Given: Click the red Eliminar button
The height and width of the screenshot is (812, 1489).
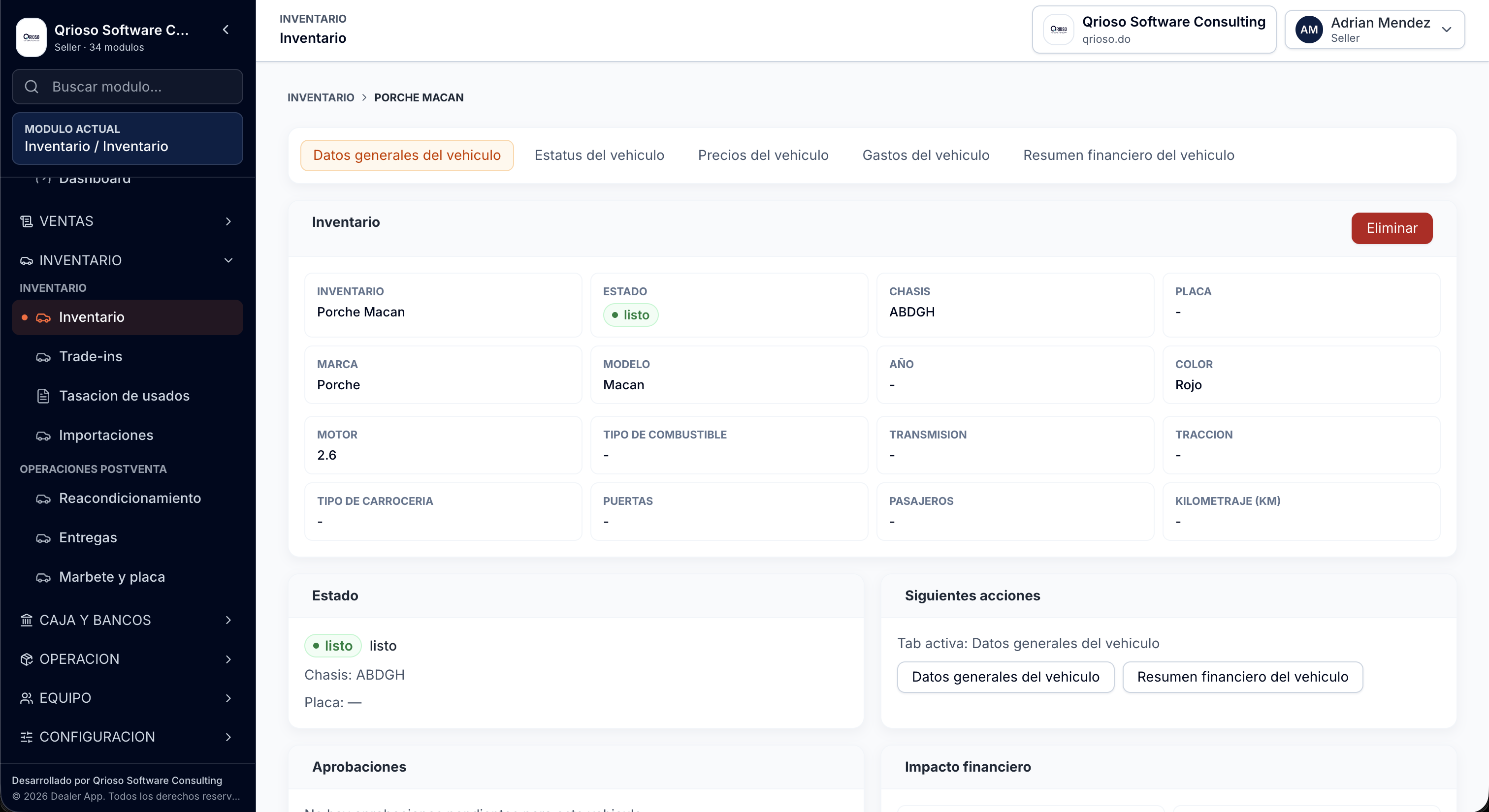Looking at the screenshot, I should [1392, 228].
